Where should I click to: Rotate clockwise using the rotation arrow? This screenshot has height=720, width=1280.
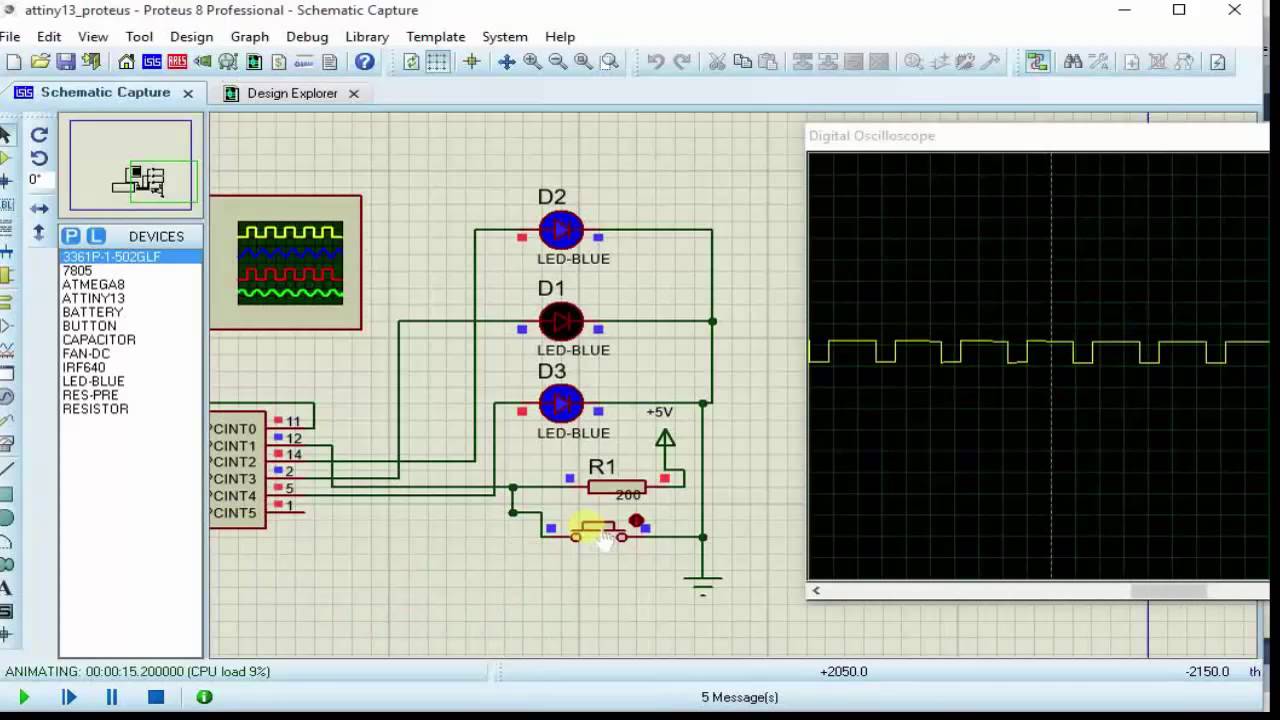(39, 134)
